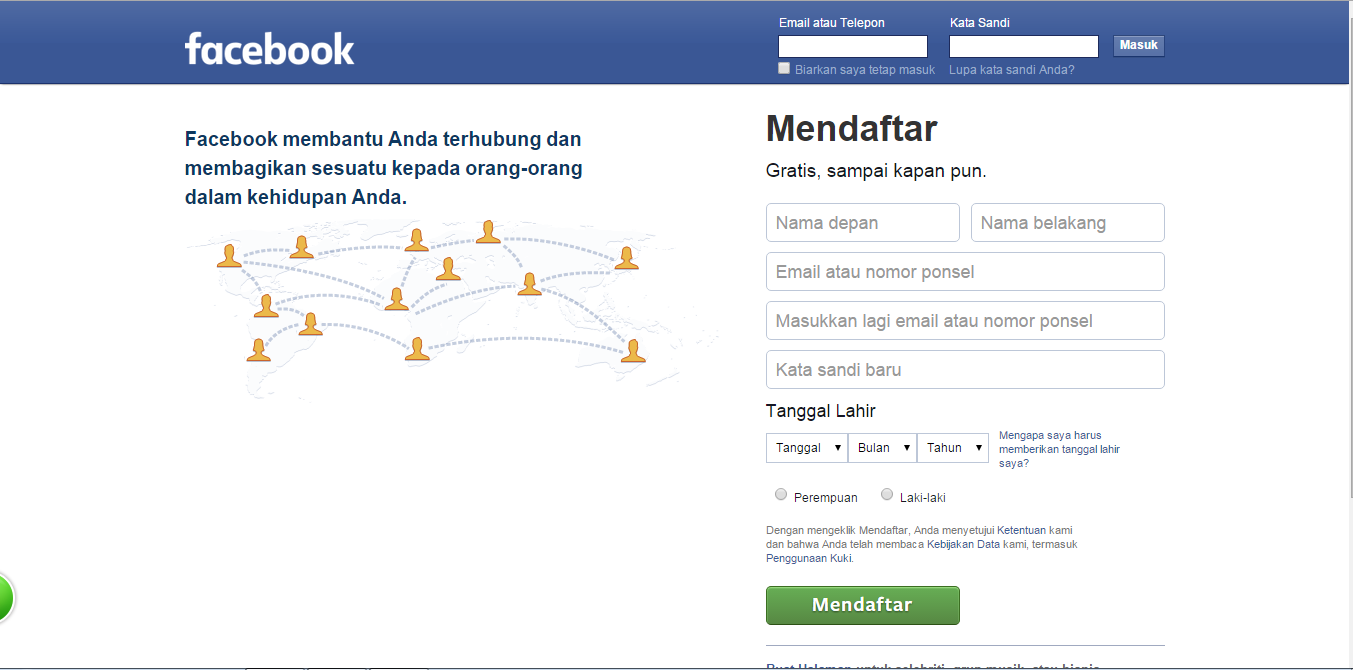Select the Laki-laki radio button
The width and height of the screenshot is (1353, 670).
887,494
